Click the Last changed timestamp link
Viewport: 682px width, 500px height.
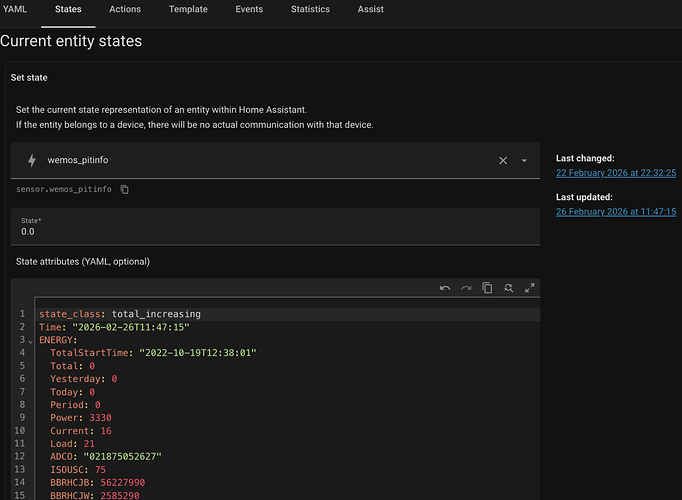click(x=616, y=173)
